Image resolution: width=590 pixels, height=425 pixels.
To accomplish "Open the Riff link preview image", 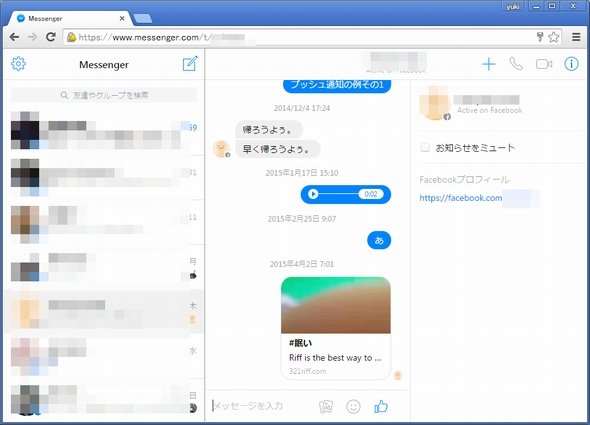I will point(336,305).
